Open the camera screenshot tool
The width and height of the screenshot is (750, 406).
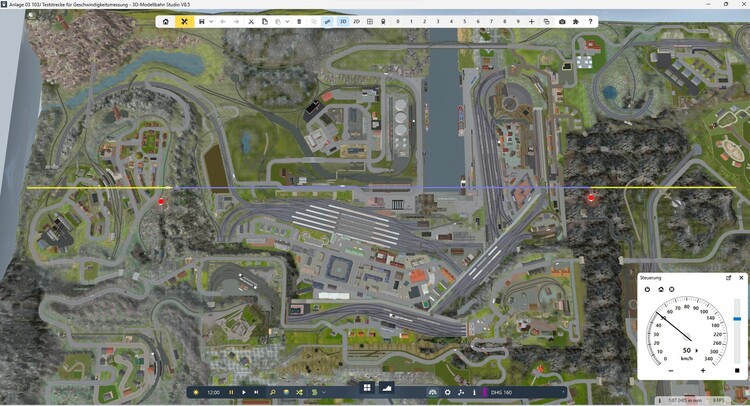click(562, 21)
